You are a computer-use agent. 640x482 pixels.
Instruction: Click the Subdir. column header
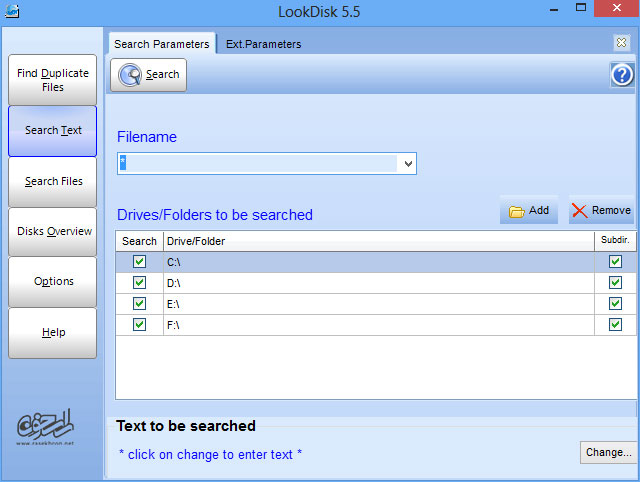(615, 240)
